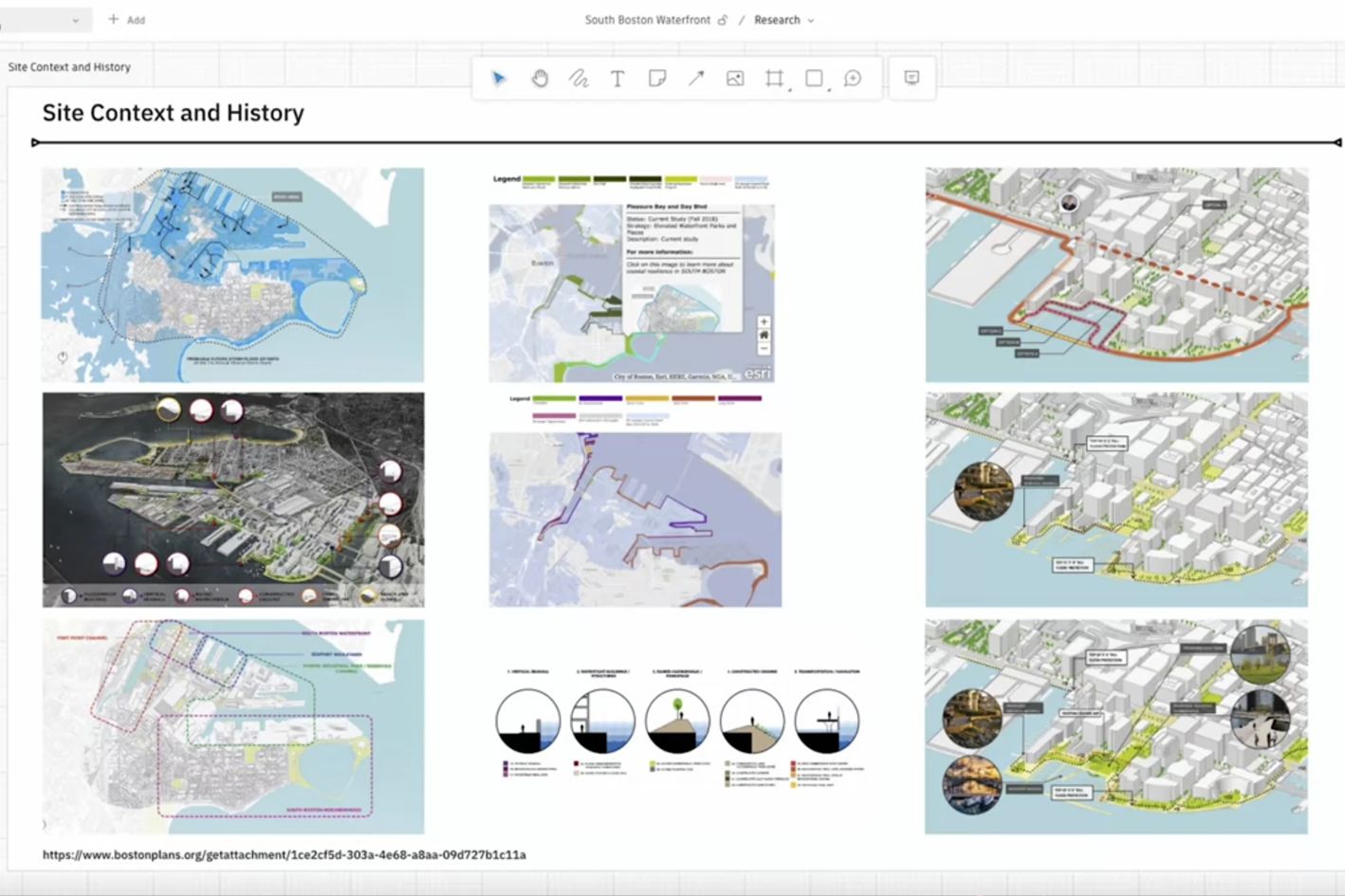Open the bostonplans.org link at bottom

click(285, 853)
